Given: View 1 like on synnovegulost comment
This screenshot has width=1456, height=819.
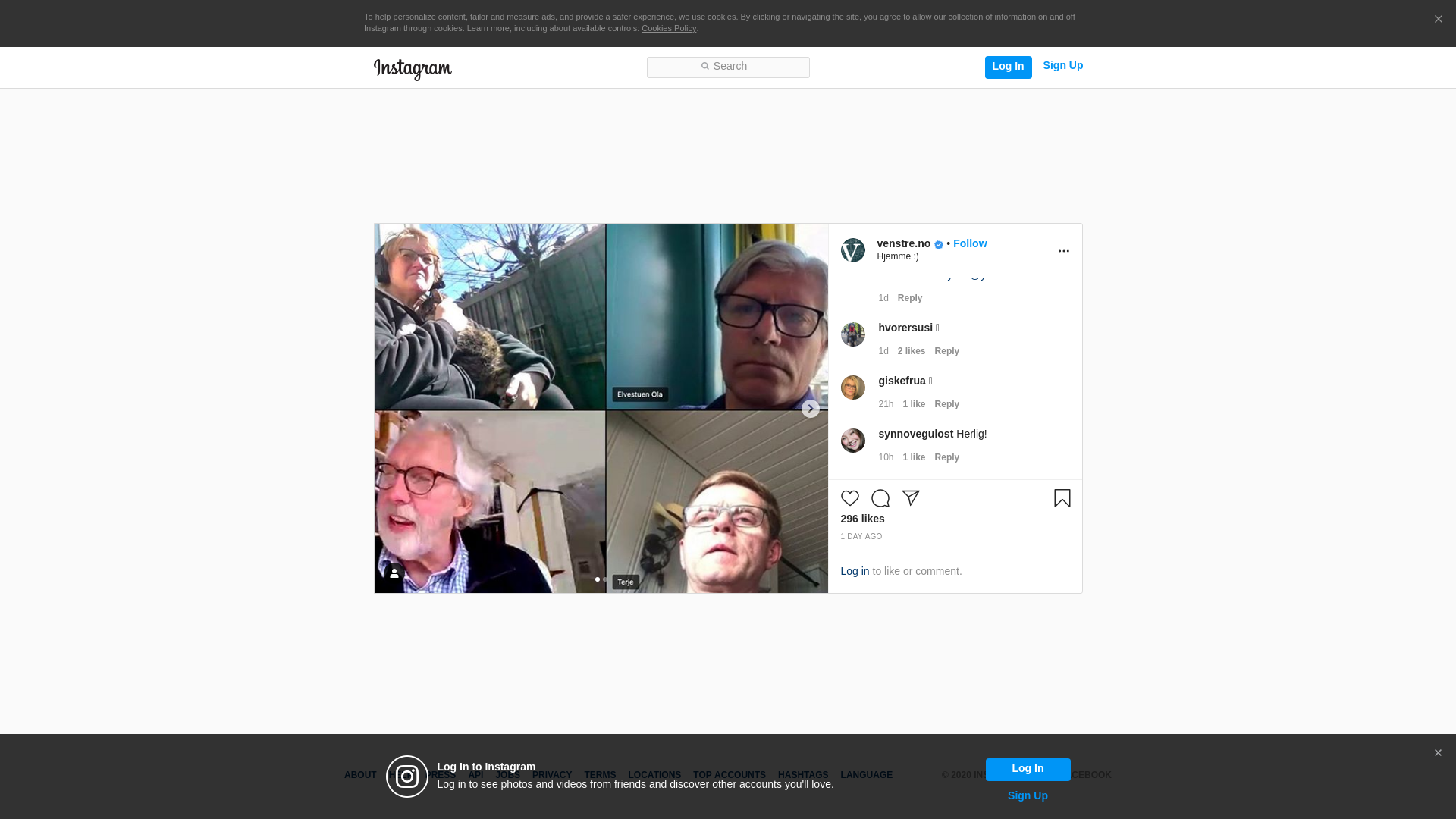Looking at the screenshot, I should pyautogui.click(x=914, y=457).
